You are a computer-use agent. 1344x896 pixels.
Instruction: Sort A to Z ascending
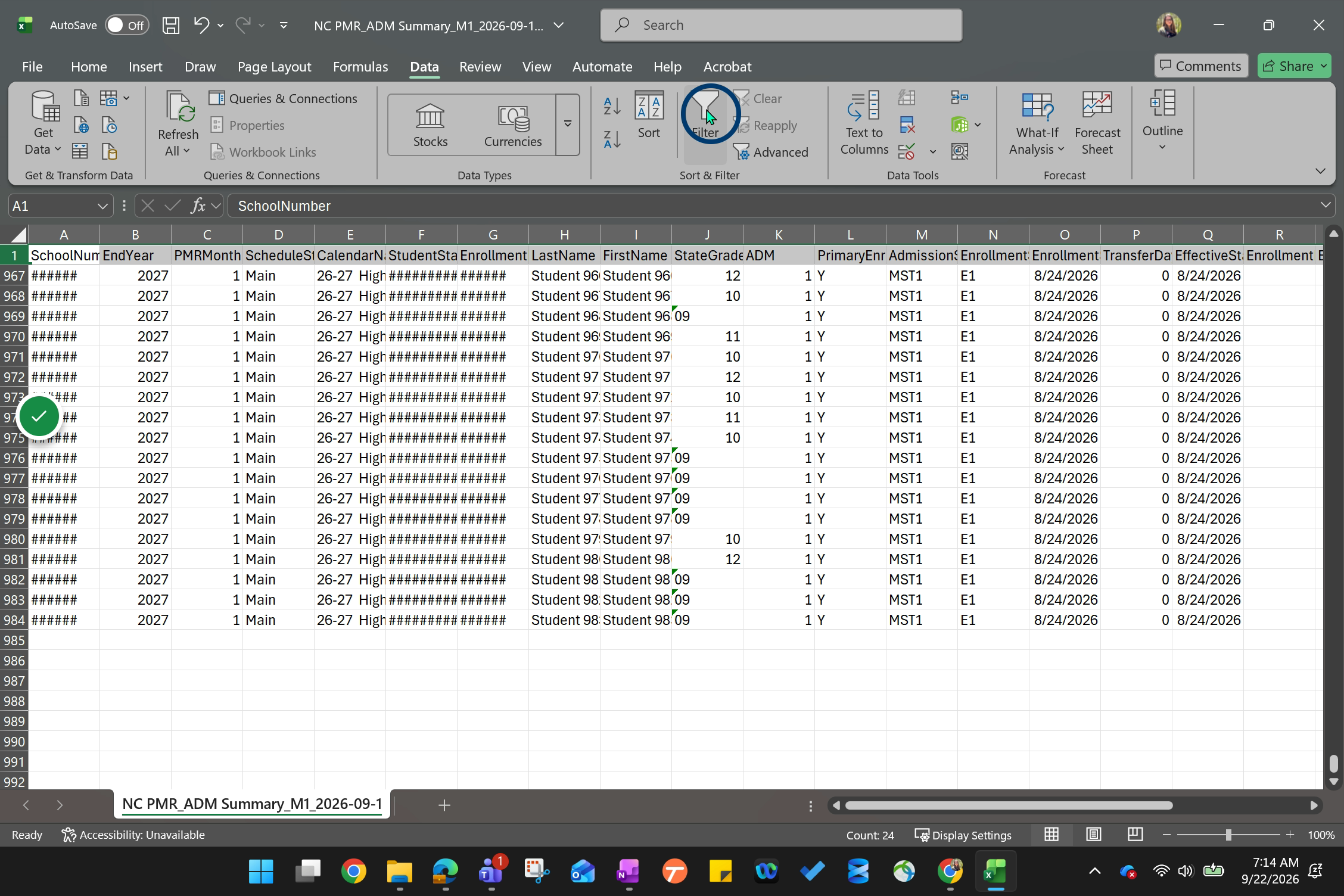612,106
